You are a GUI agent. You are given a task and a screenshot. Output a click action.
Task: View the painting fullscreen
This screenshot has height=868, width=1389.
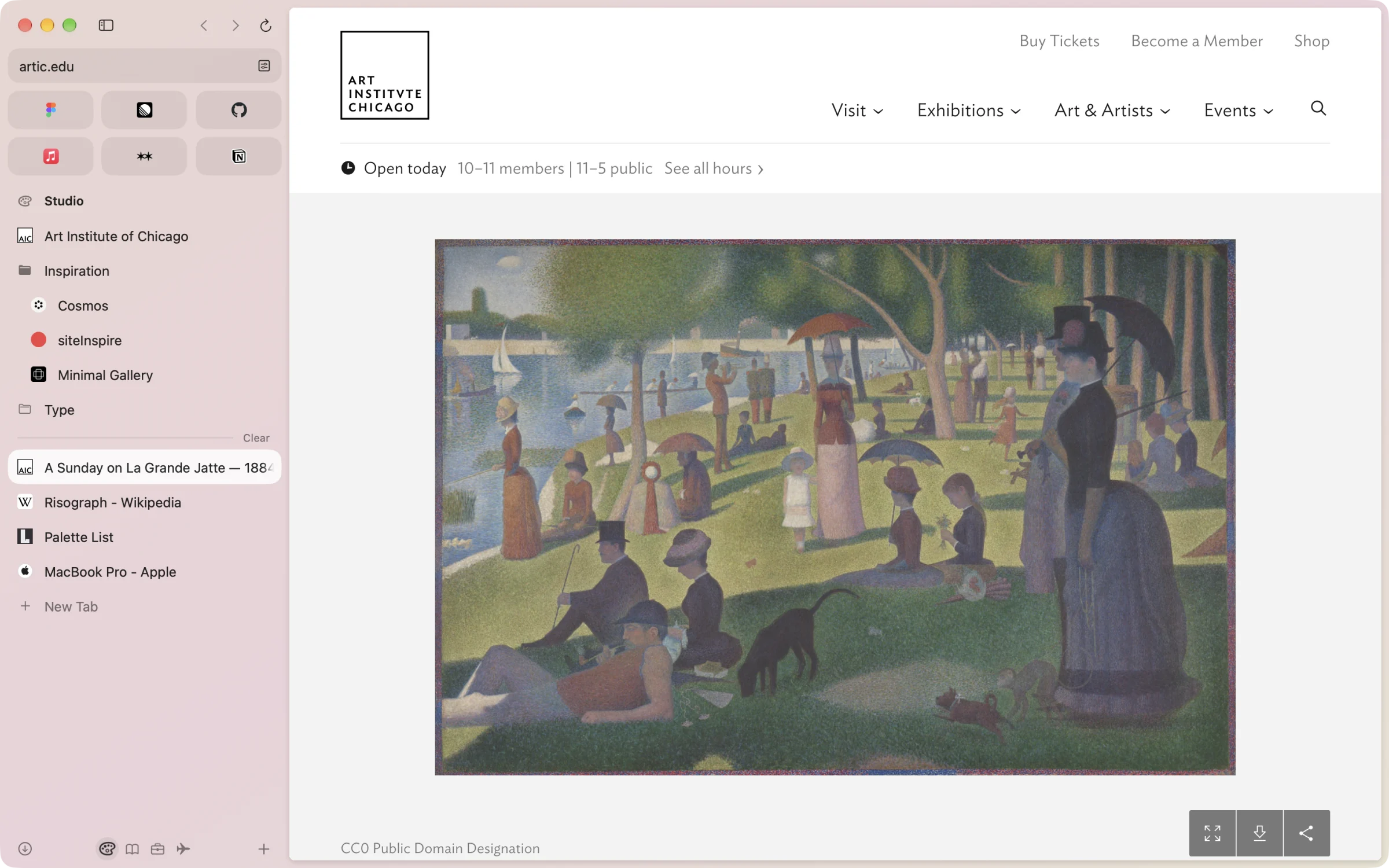pyautogui.click(x=1212, y=833)
